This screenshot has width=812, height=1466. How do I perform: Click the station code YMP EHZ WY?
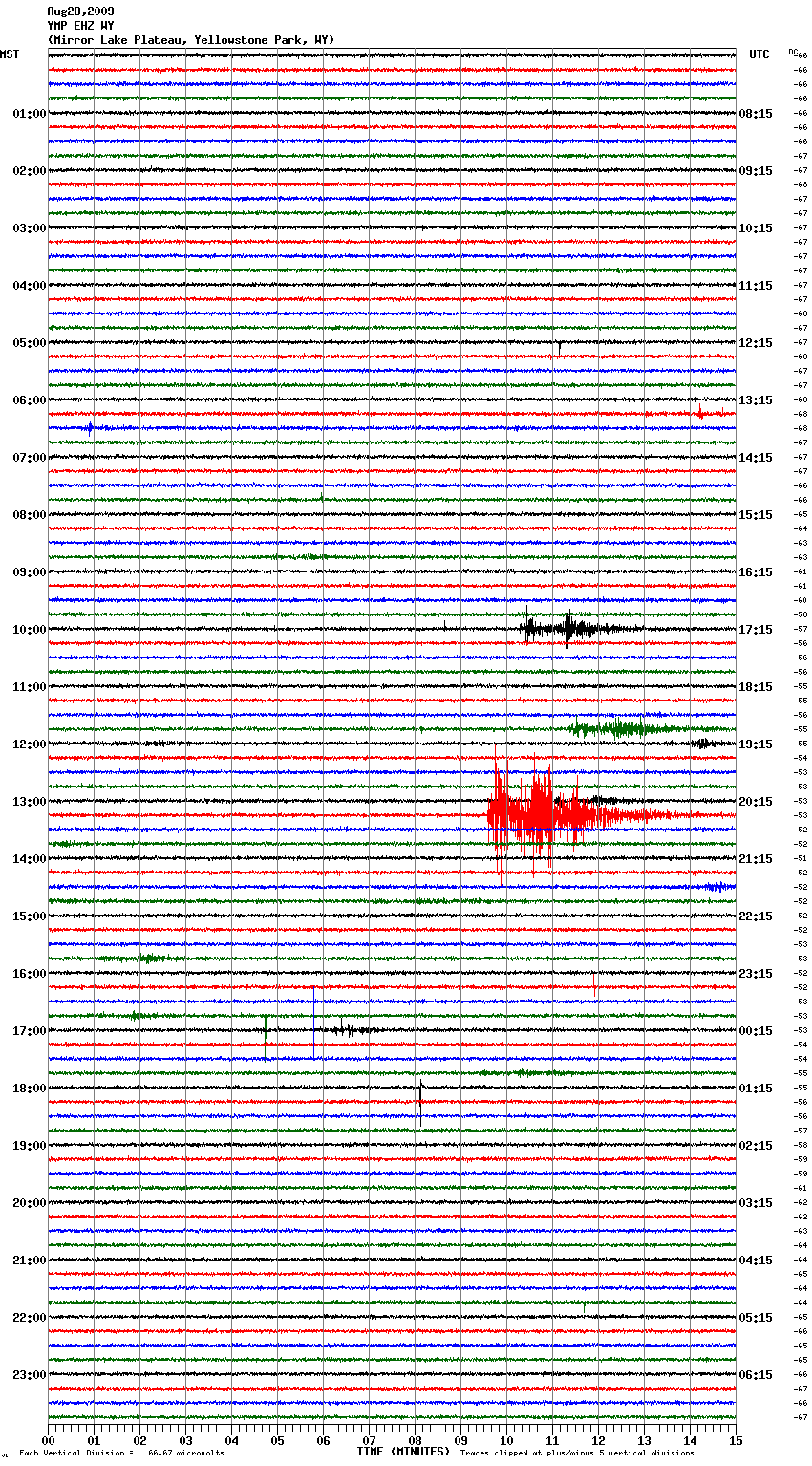pos(80,26)
